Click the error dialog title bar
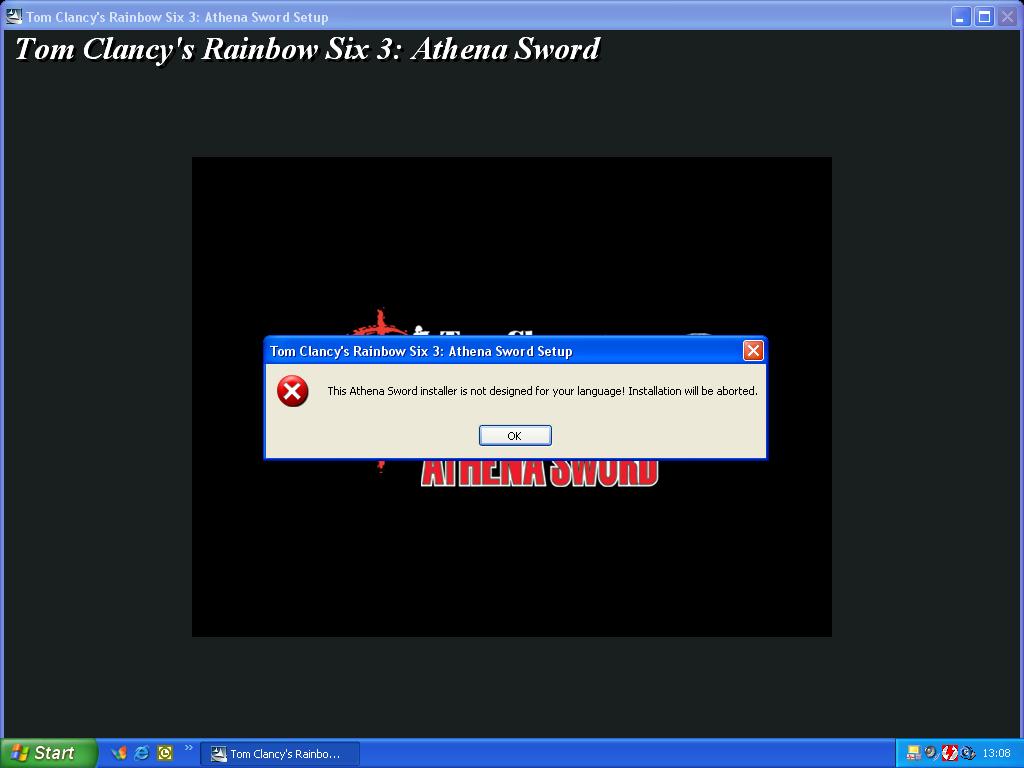 coord(503,351)
